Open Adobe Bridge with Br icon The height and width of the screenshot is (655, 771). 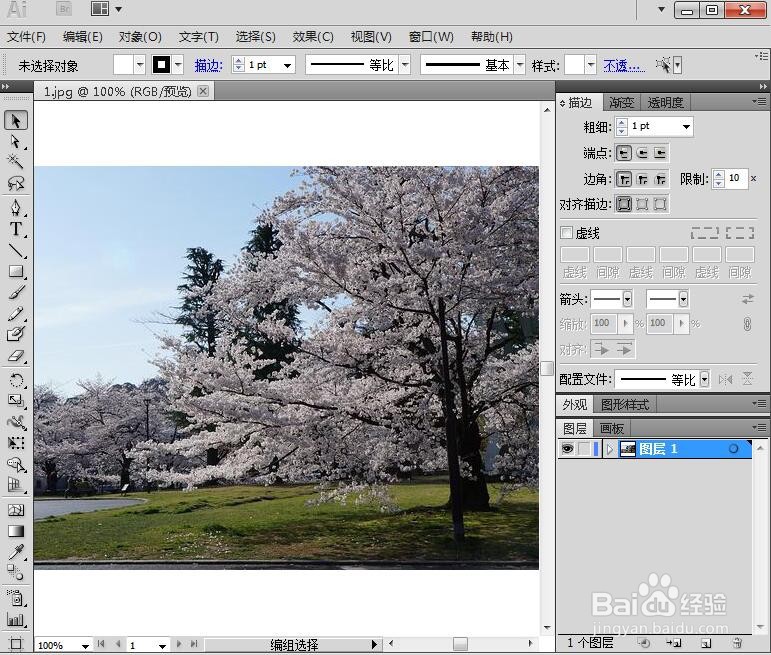pos(64,9)
